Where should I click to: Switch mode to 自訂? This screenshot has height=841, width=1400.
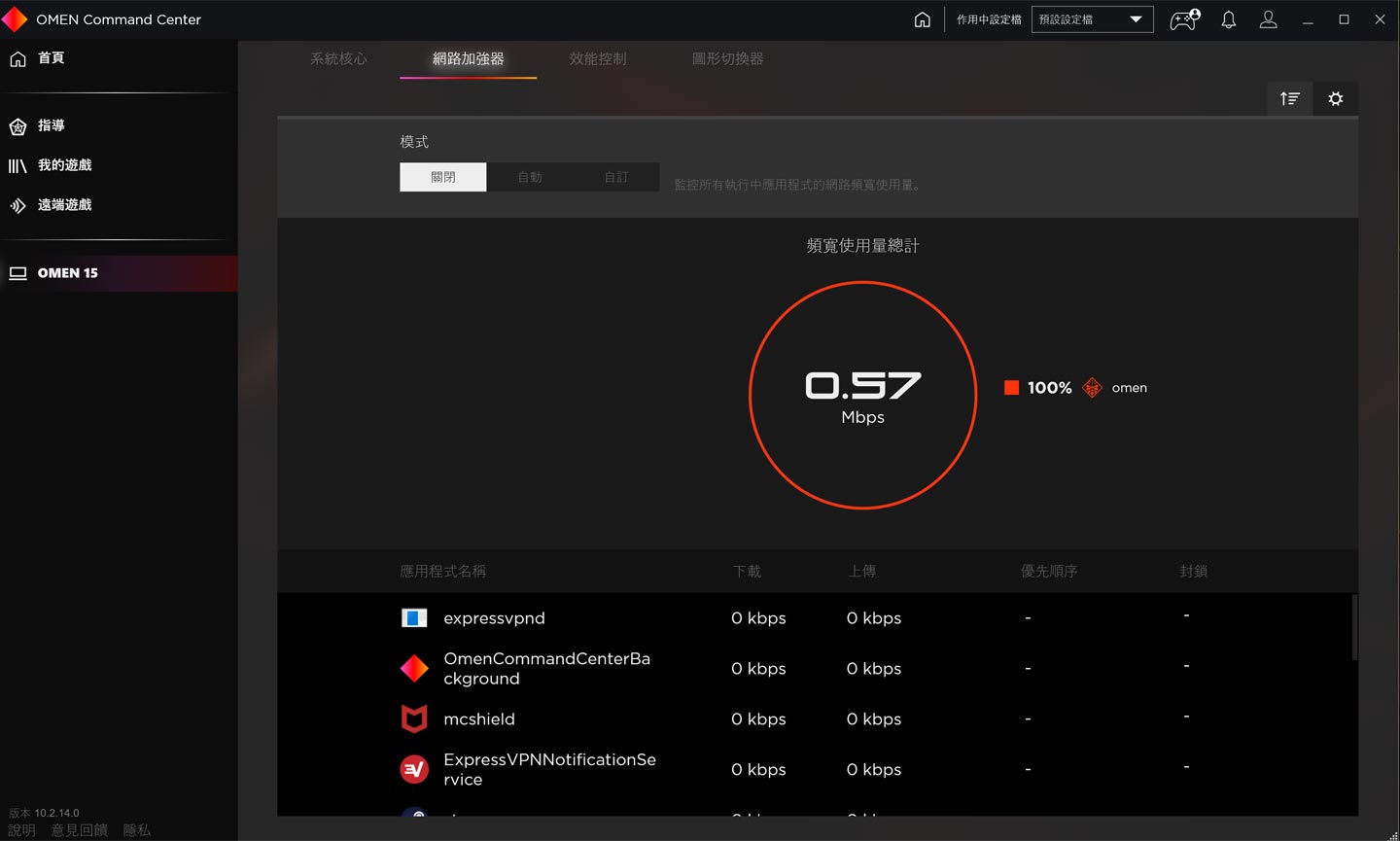[x=616, y=177]
